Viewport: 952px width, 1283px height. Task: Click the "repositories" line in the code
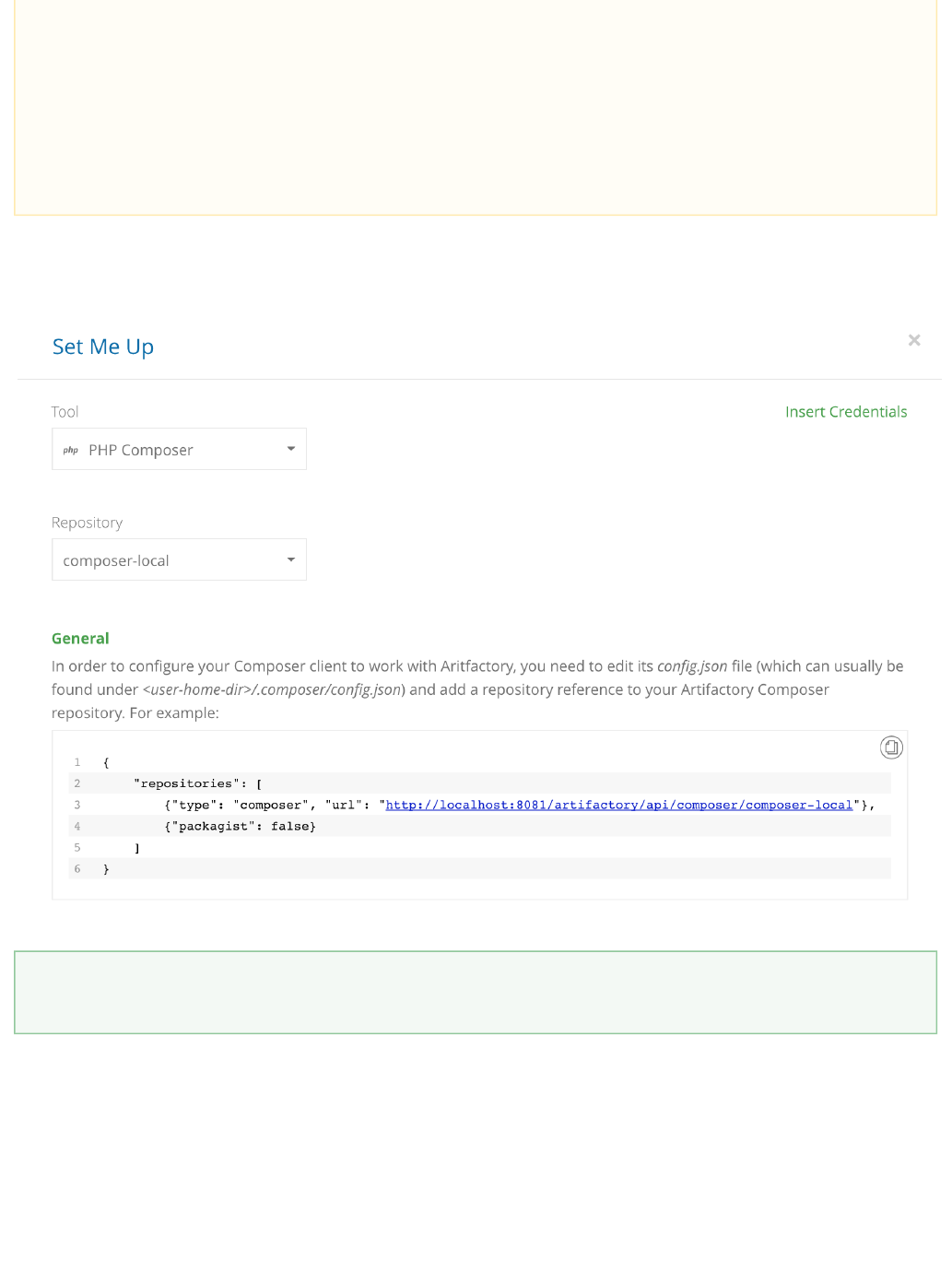point(197,784)
